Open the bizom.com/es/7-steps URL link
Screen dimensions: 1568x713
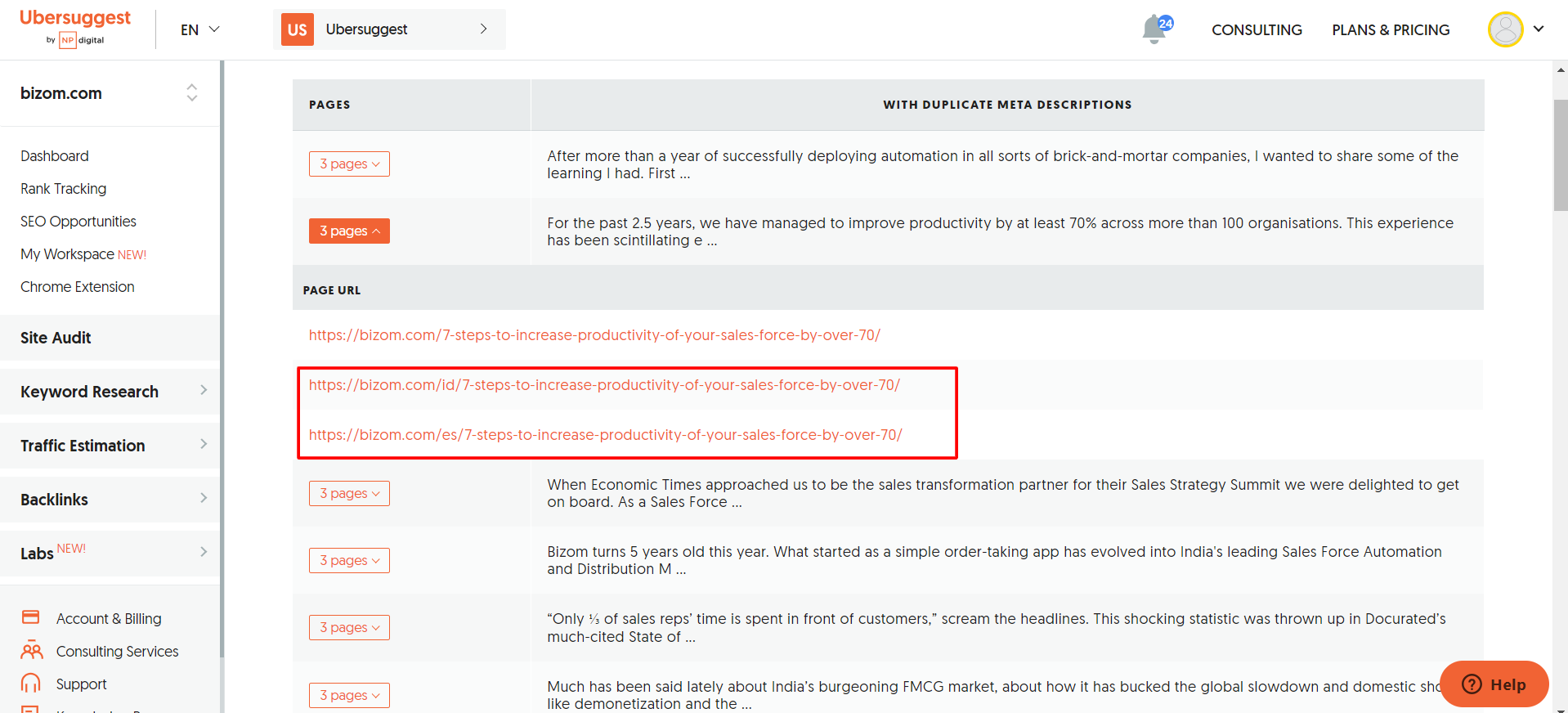605,434
